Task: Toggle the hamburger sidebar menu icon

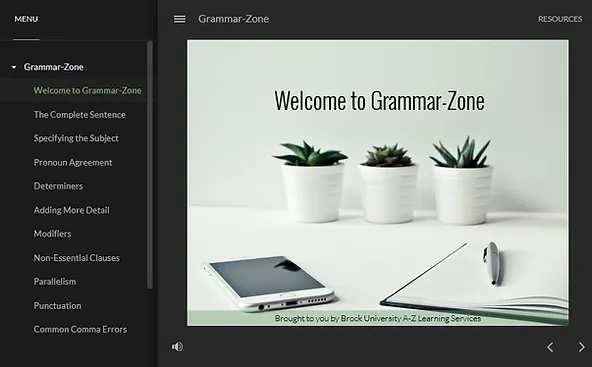Action: (179, 19)
